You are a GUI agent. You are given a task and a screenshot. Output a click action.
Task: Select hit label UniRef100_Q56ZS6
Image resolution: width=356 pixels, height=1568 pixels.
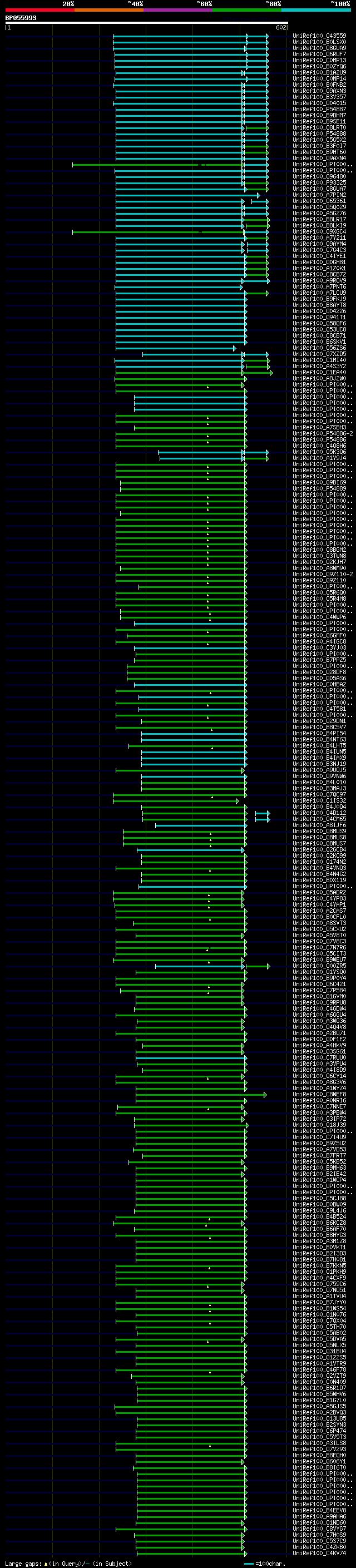tap(319, 348)
